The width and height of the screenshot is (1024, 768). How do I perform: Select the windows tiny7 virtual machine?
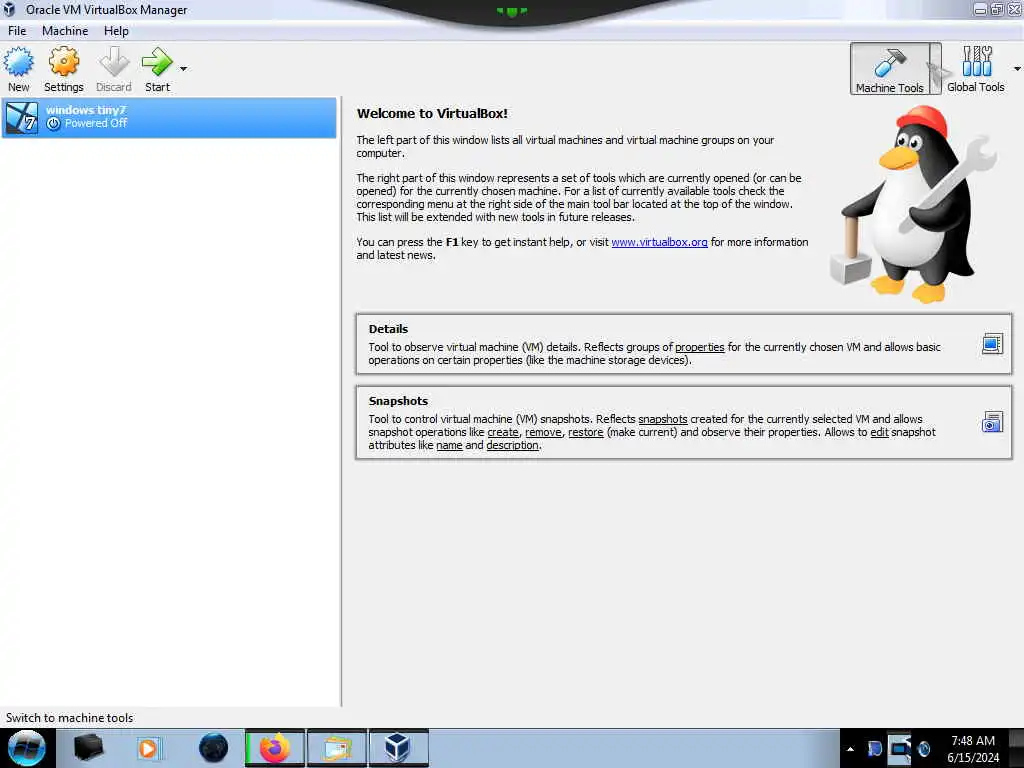[168, 118]
